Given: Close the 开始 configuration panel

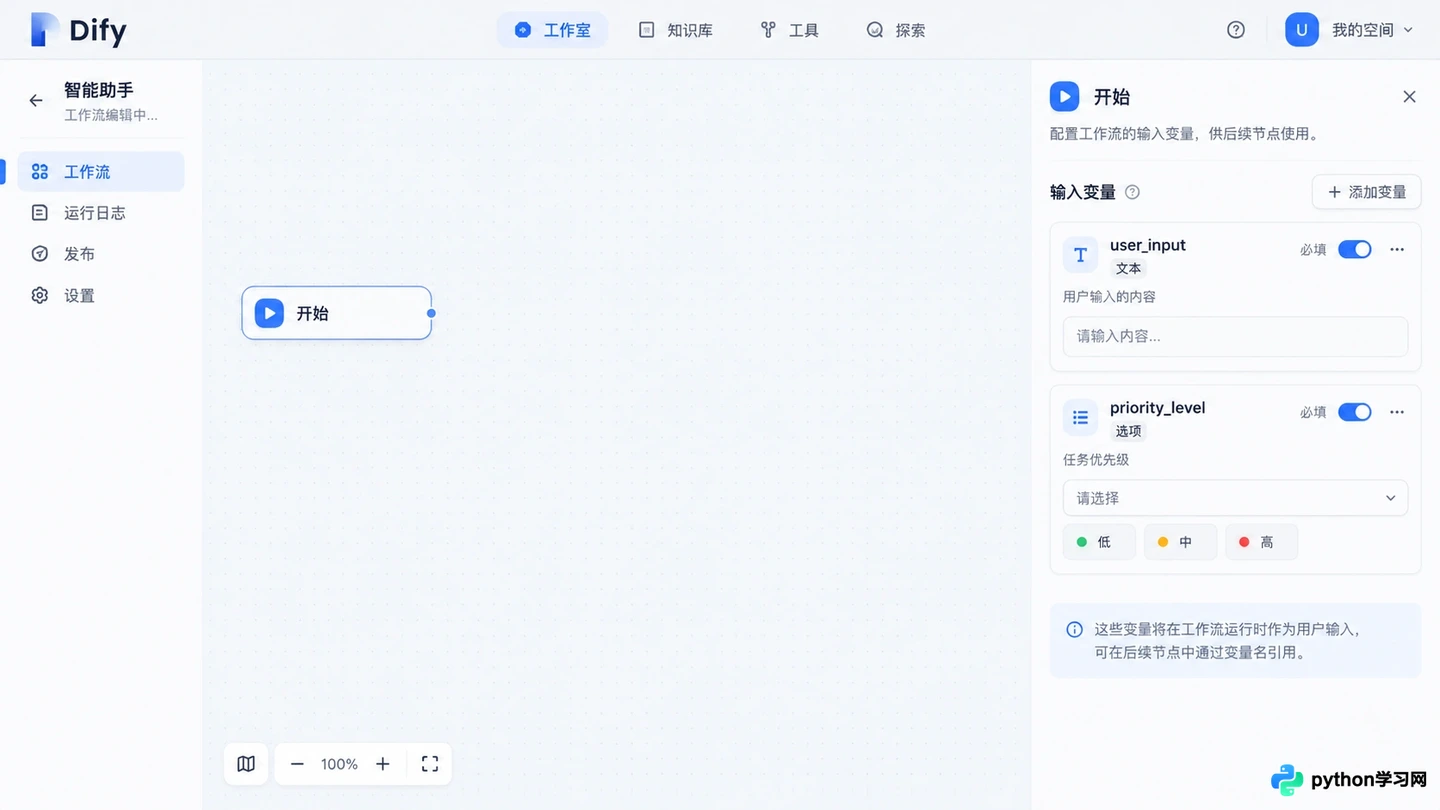Looking at the screenshot, I should point(1409,97).
